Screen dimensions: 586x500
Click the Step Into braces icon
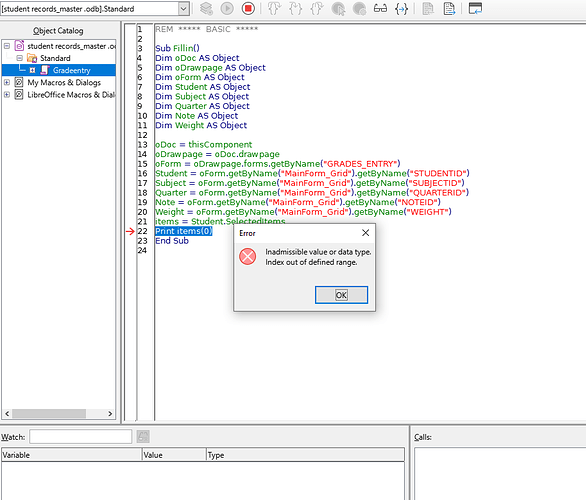[x=274, y=8]
